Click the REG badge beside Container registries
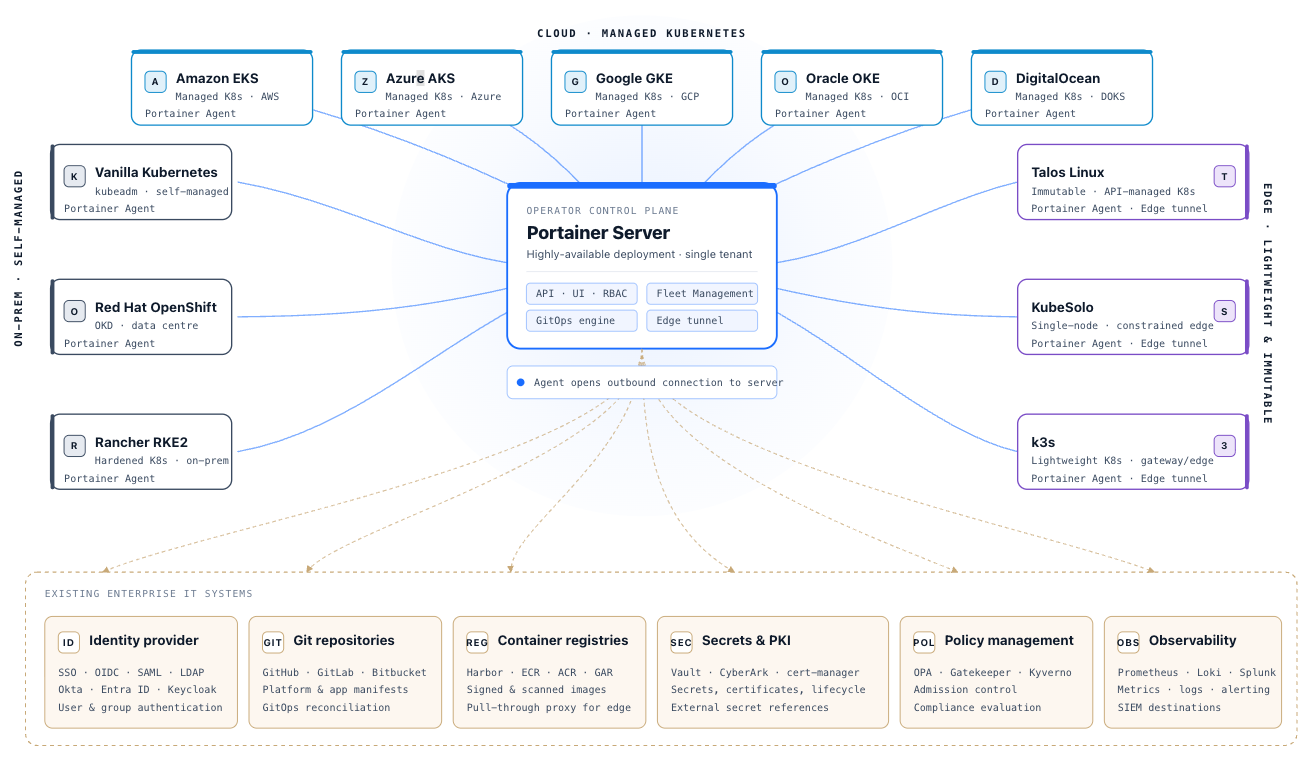1307x757 pixels. (x=477, y=643)
